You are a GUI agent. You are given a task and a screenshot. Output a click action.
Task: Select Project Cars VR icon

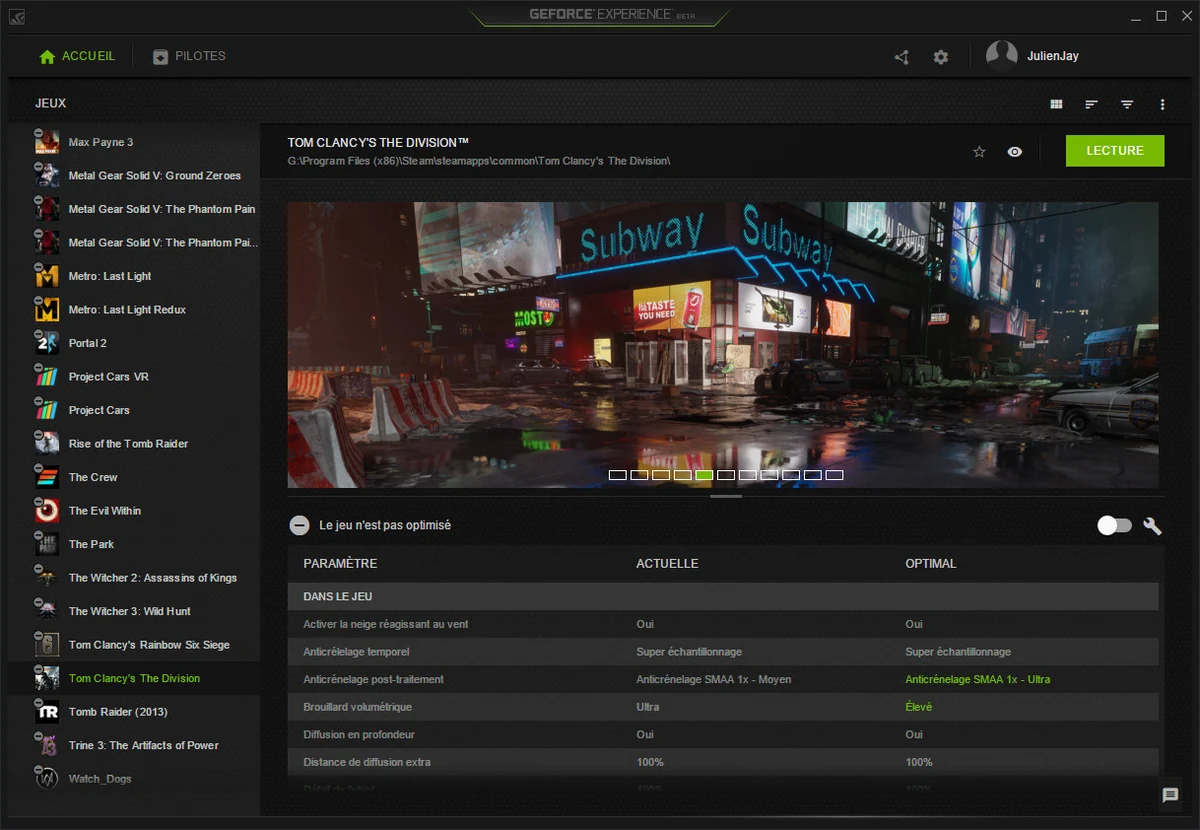click(47, 377)
